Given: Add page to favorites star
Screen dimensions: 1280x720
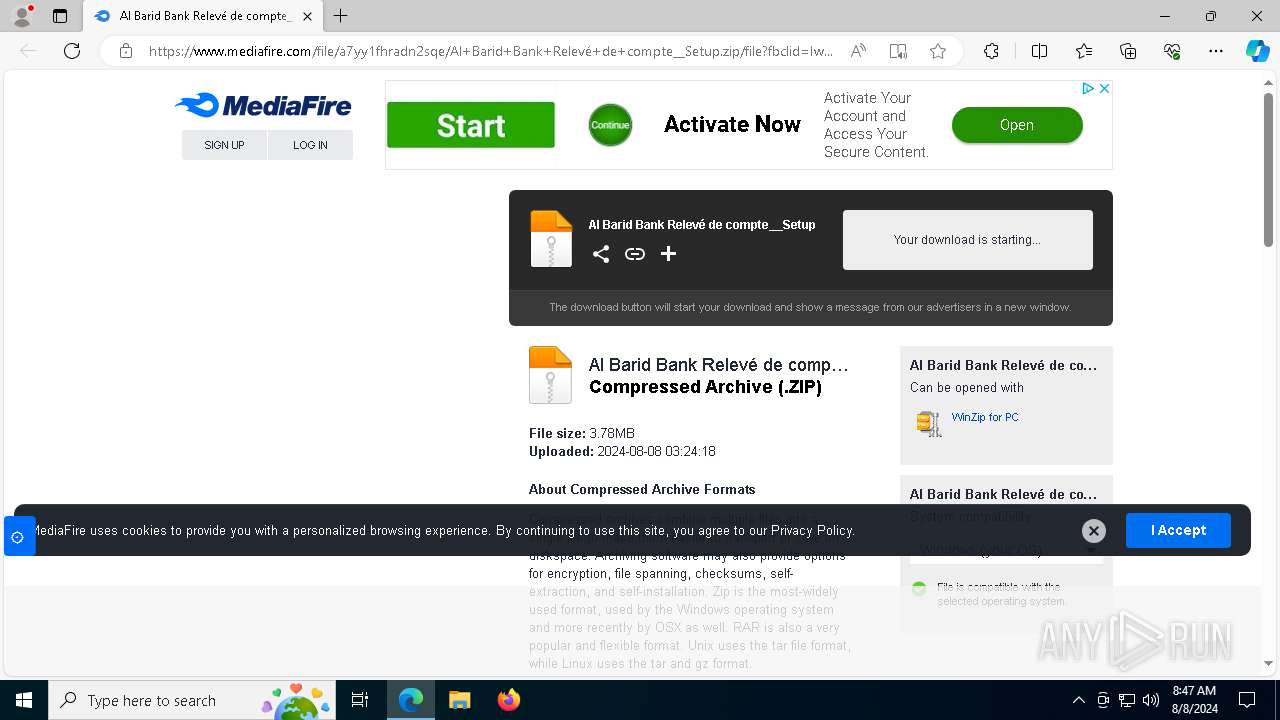Looking at the screenshot, I should [x=938, y=51].
